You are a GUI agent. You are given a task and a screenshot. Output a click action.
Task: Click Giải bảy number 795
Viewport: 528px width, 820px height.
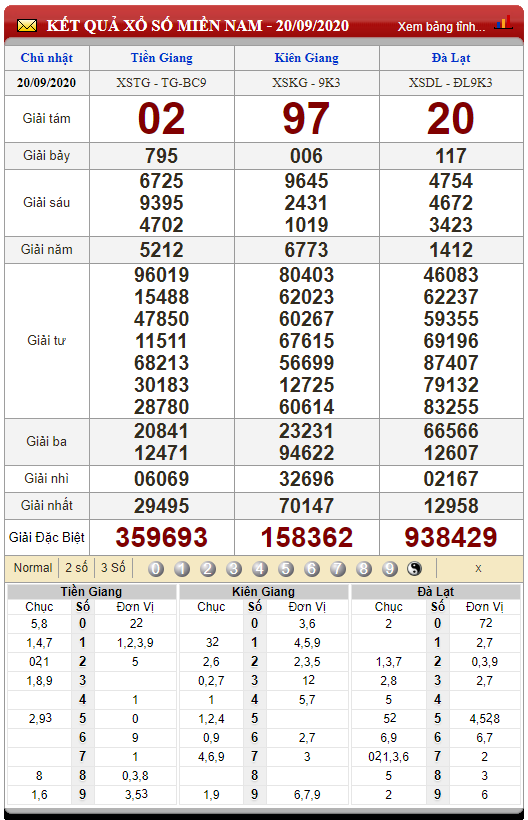[162, 156]
